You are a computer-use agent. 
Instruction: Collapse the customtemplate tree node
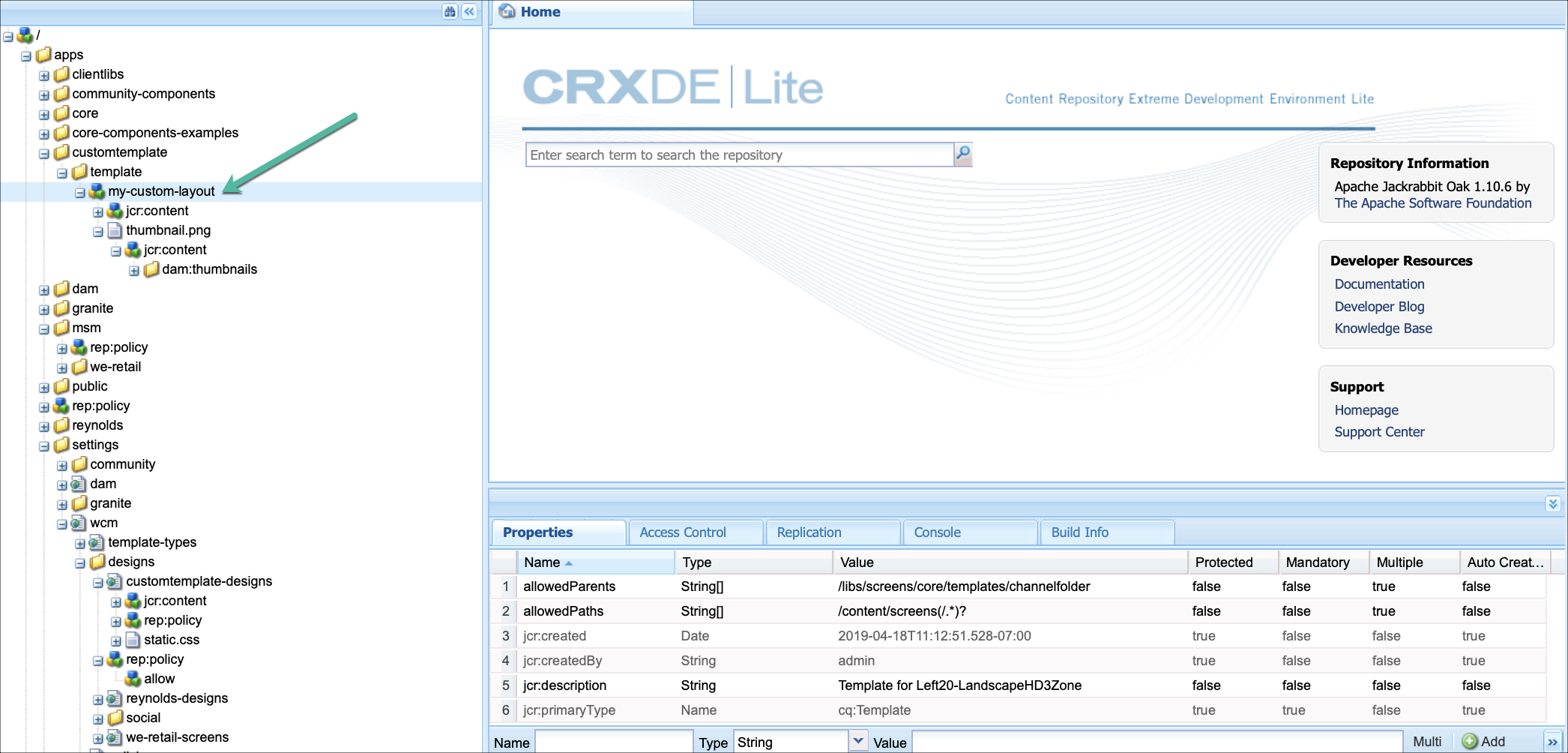44,153
